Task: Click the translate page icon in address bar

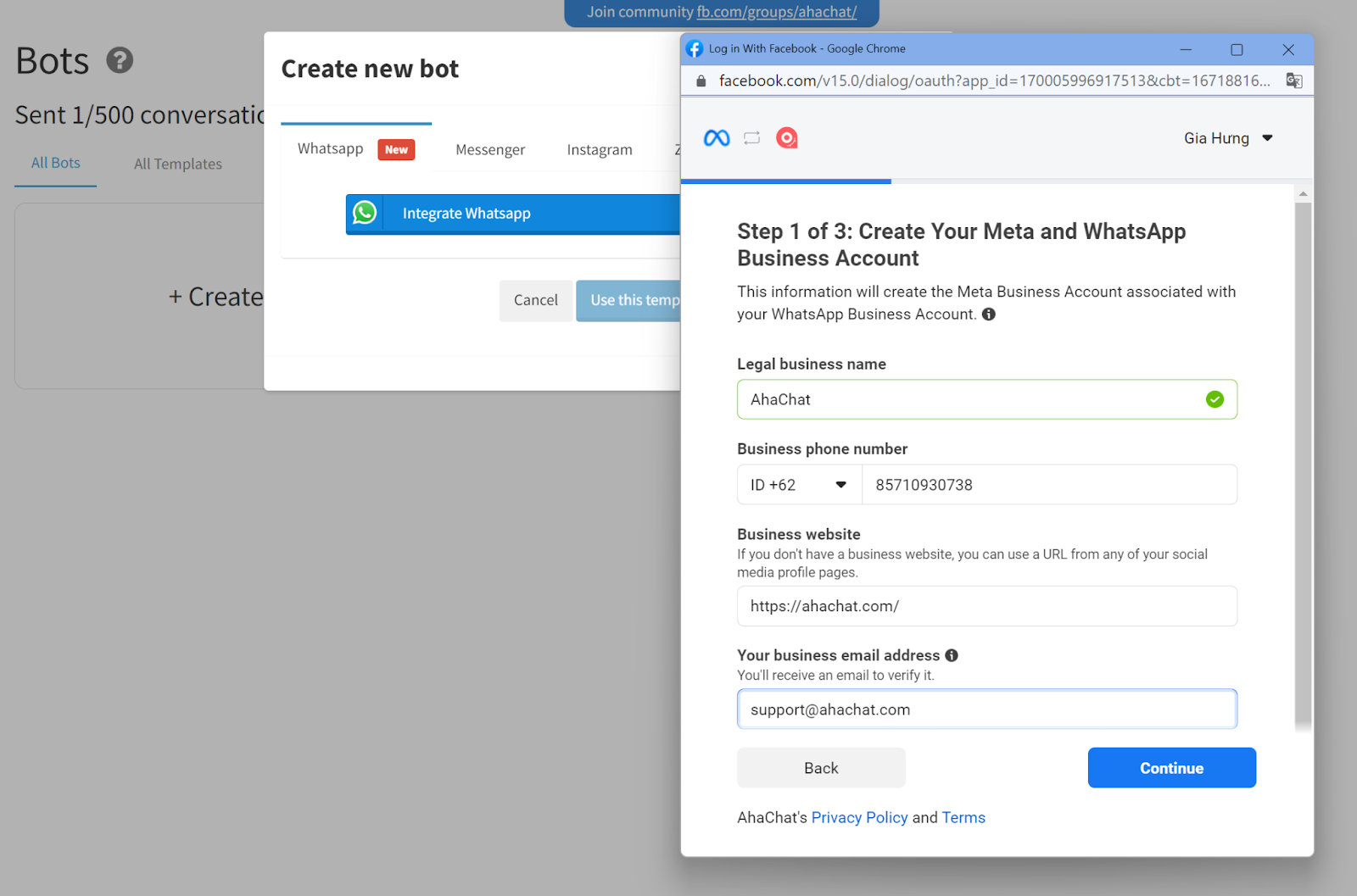Action: point(1294,81)
